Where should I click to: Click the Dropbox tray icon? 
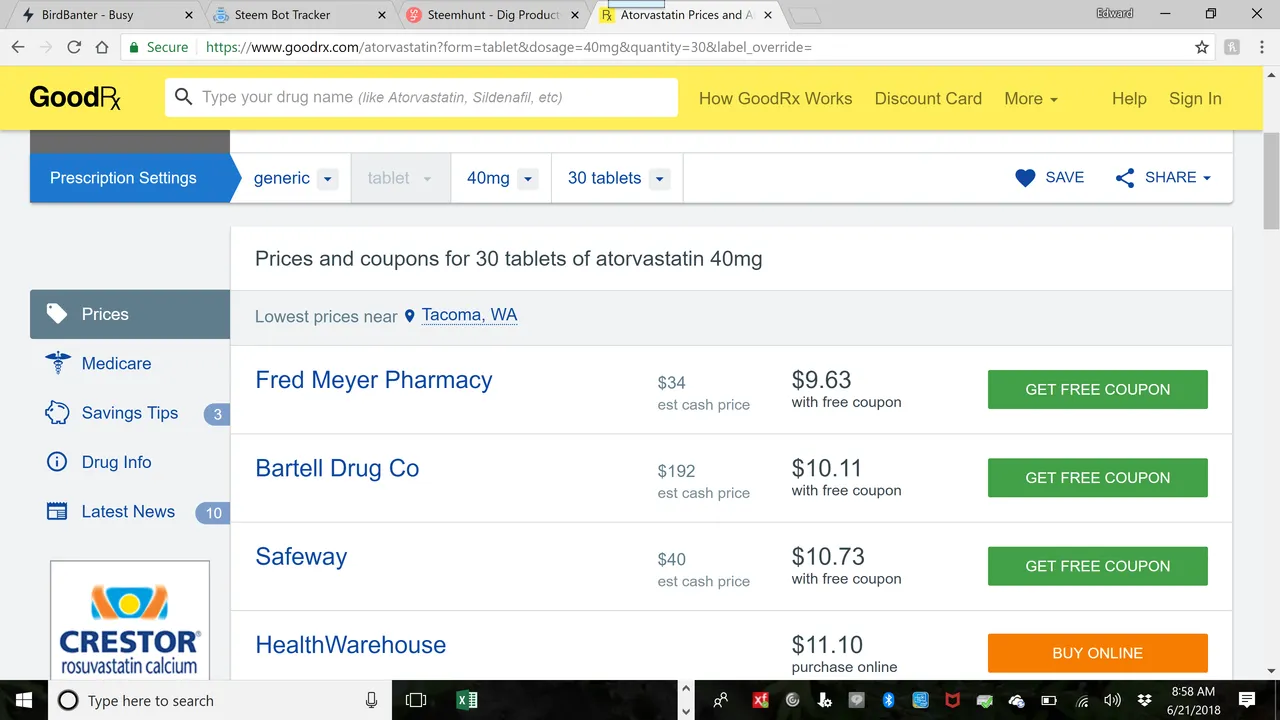[x=1145, y=700]
